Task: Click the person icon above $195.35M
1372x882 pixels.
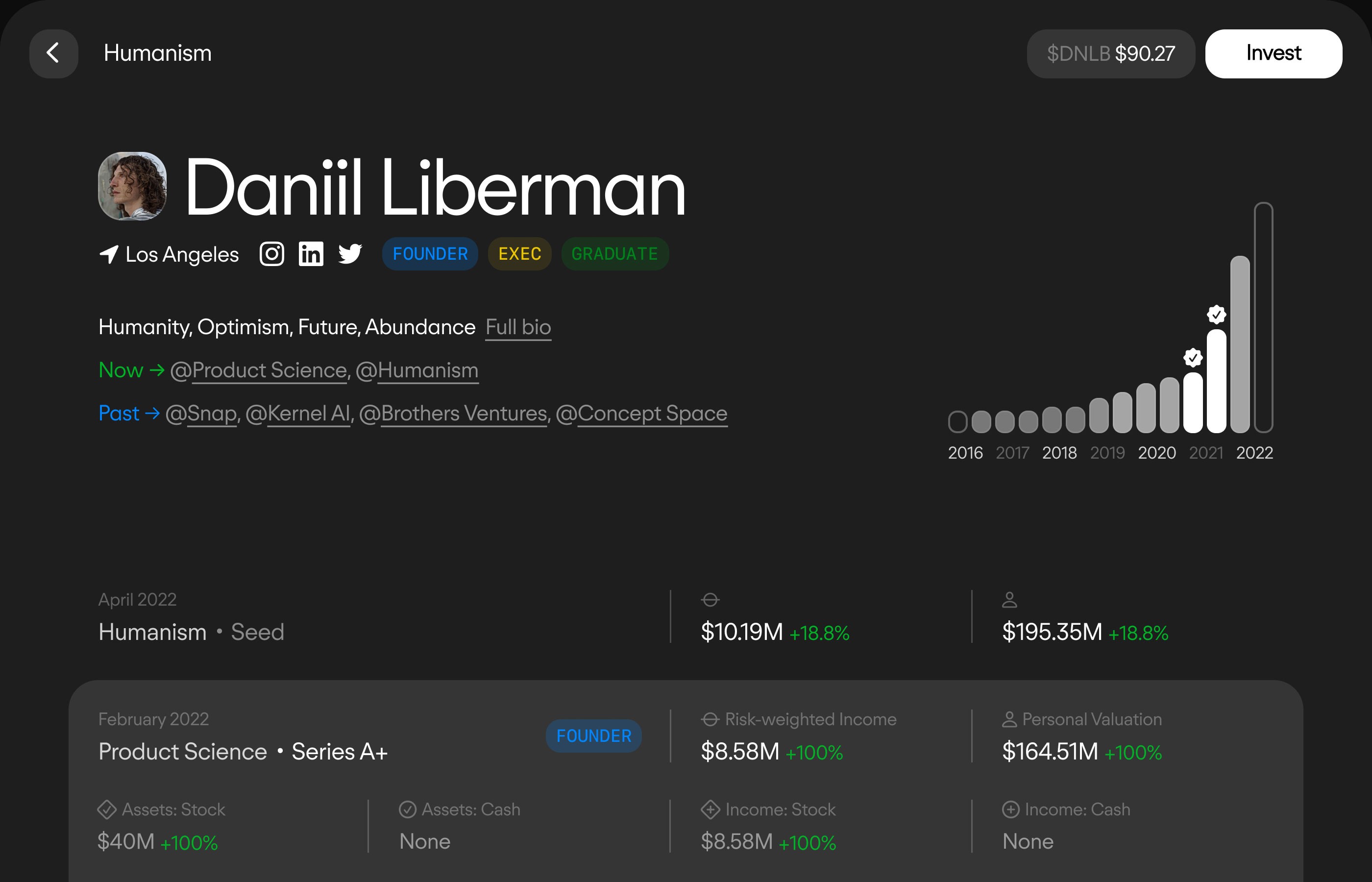Action: point(1009,600)
